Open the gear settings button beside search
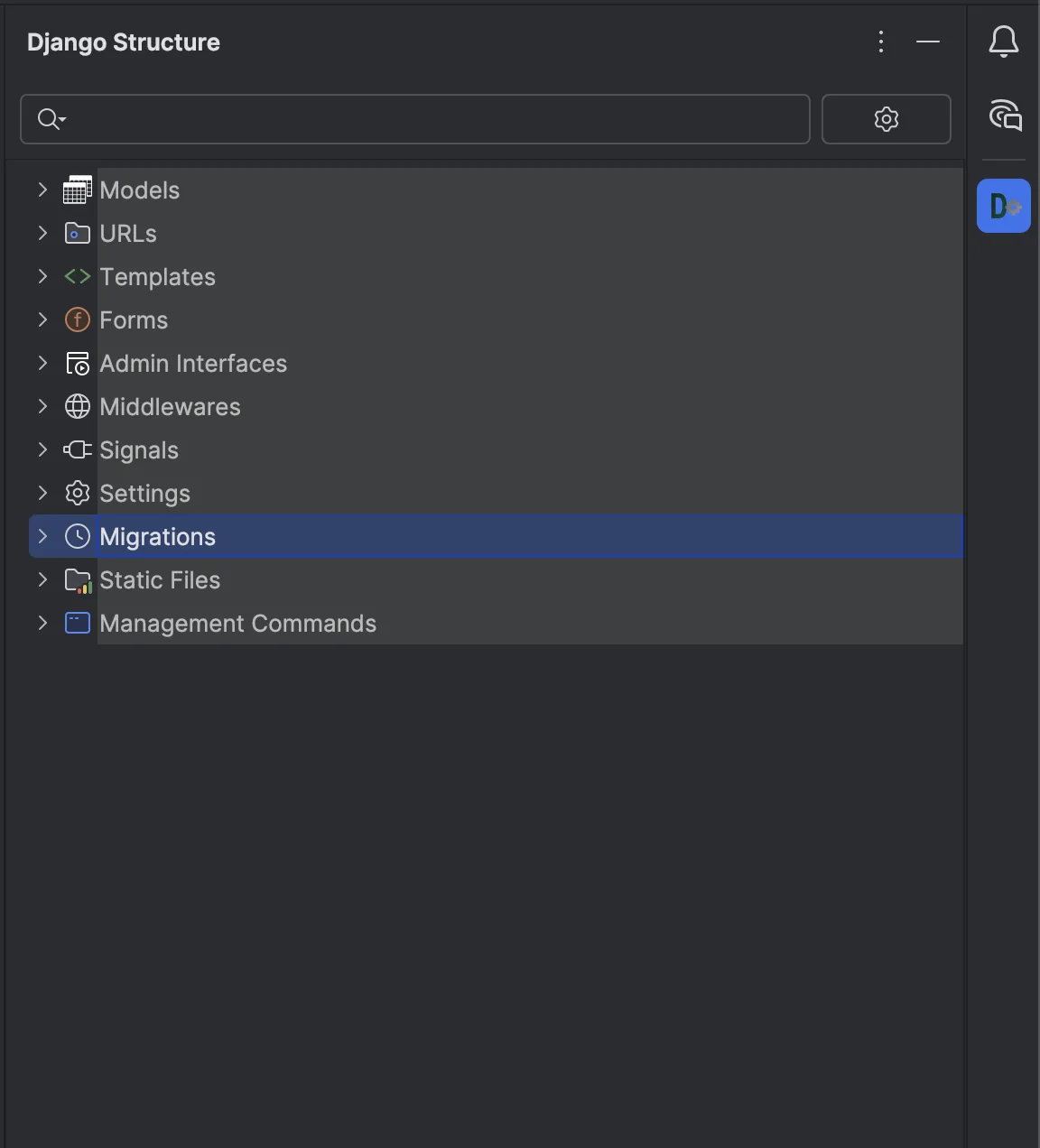 pos(887,119)
